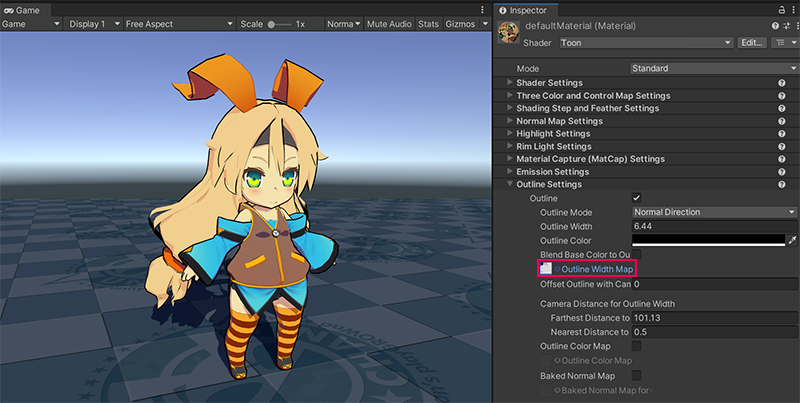
Task: Open the Game view three-dot options menu
Action: pos(482,10)
